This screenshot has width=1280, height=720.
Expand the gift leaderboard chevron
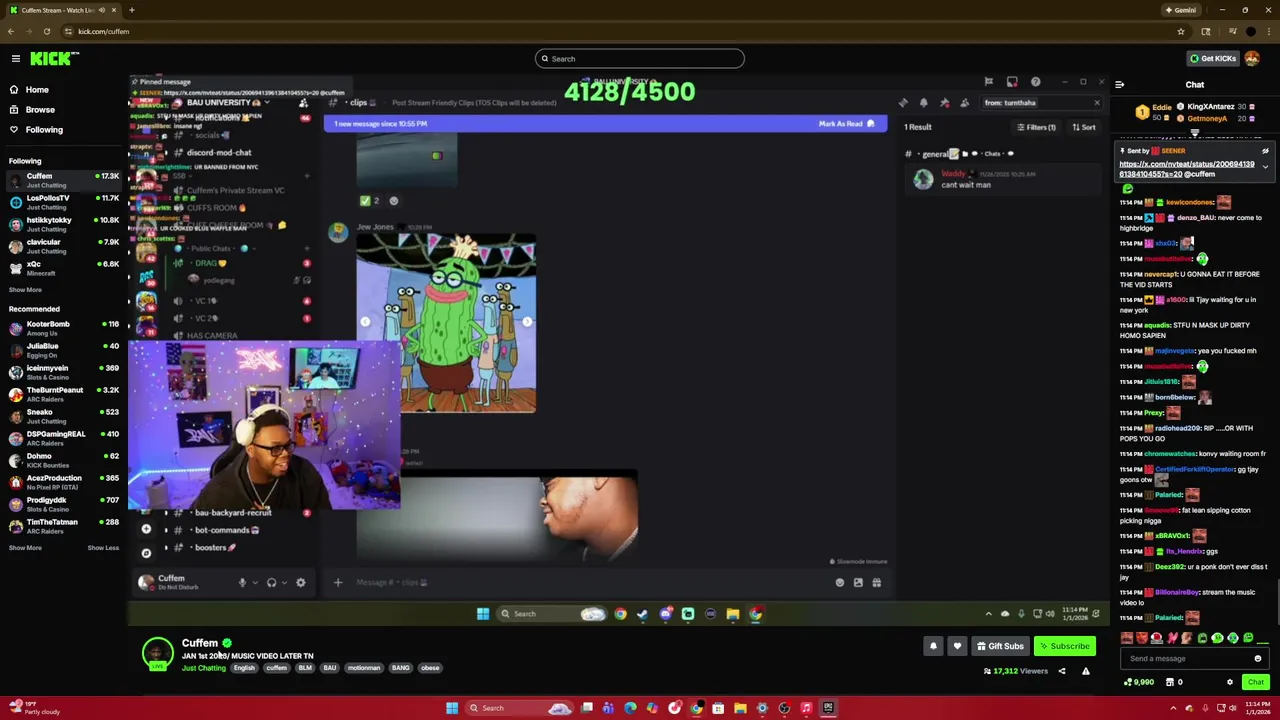click(1194, 132)
